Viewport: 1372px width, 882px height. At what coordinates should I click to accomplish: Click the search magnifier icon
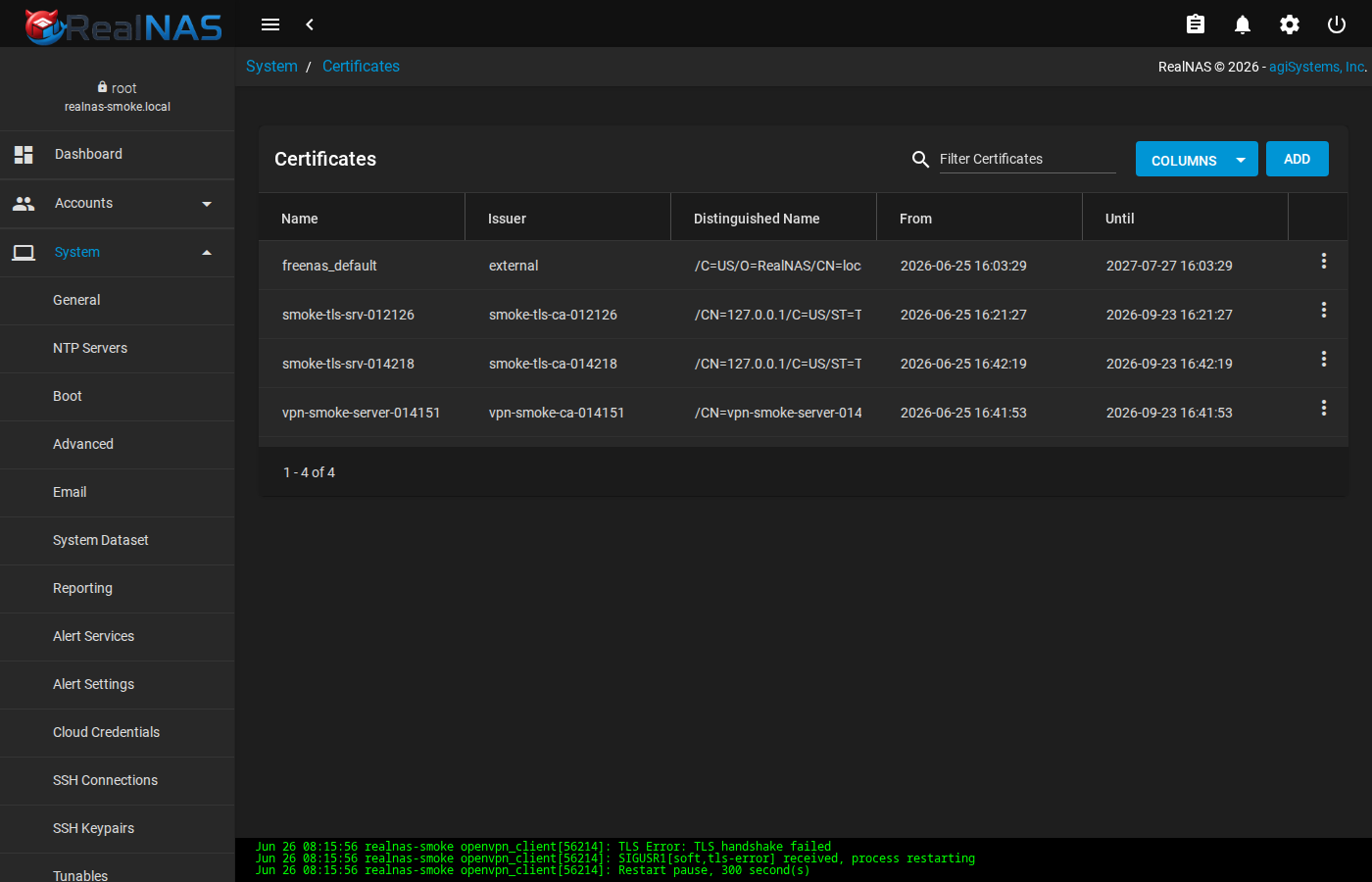point(920,159)
